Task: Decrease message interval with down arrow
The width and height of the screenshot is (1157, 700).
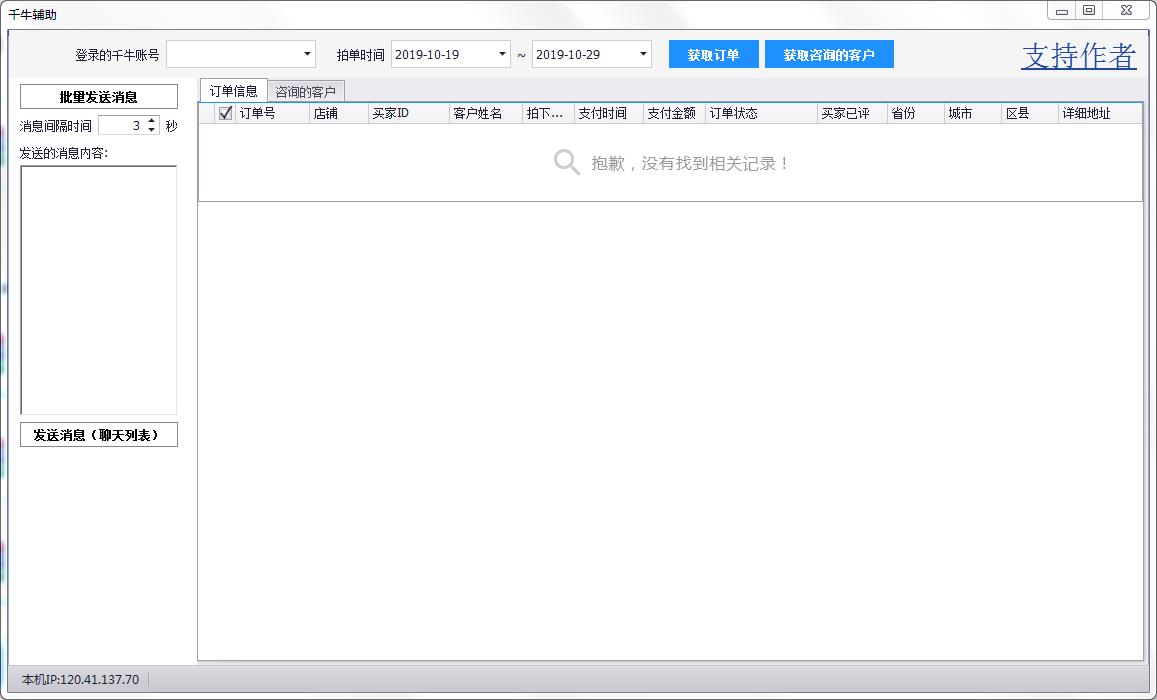Action: coord(152,130)
